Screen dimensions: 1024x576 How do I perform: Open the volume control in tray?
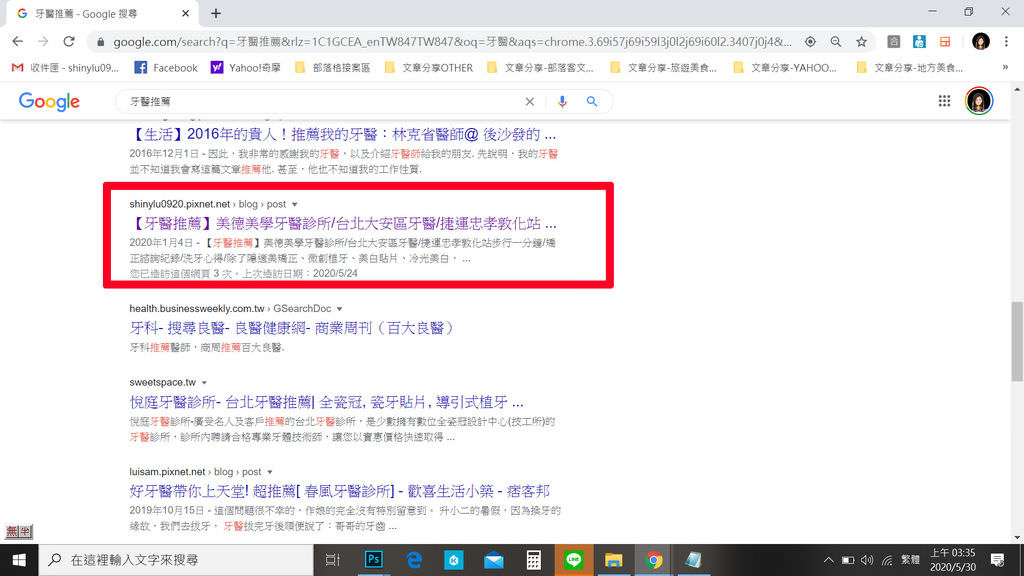point(867,560)
